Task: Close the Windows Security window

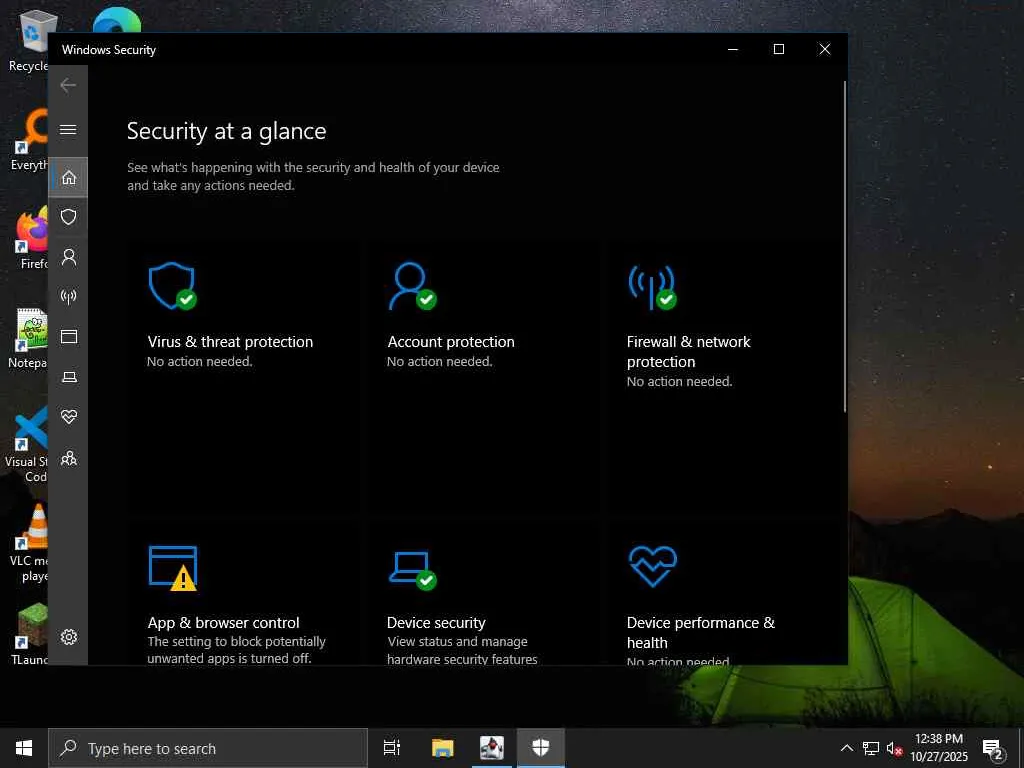Action: [825, 50]
